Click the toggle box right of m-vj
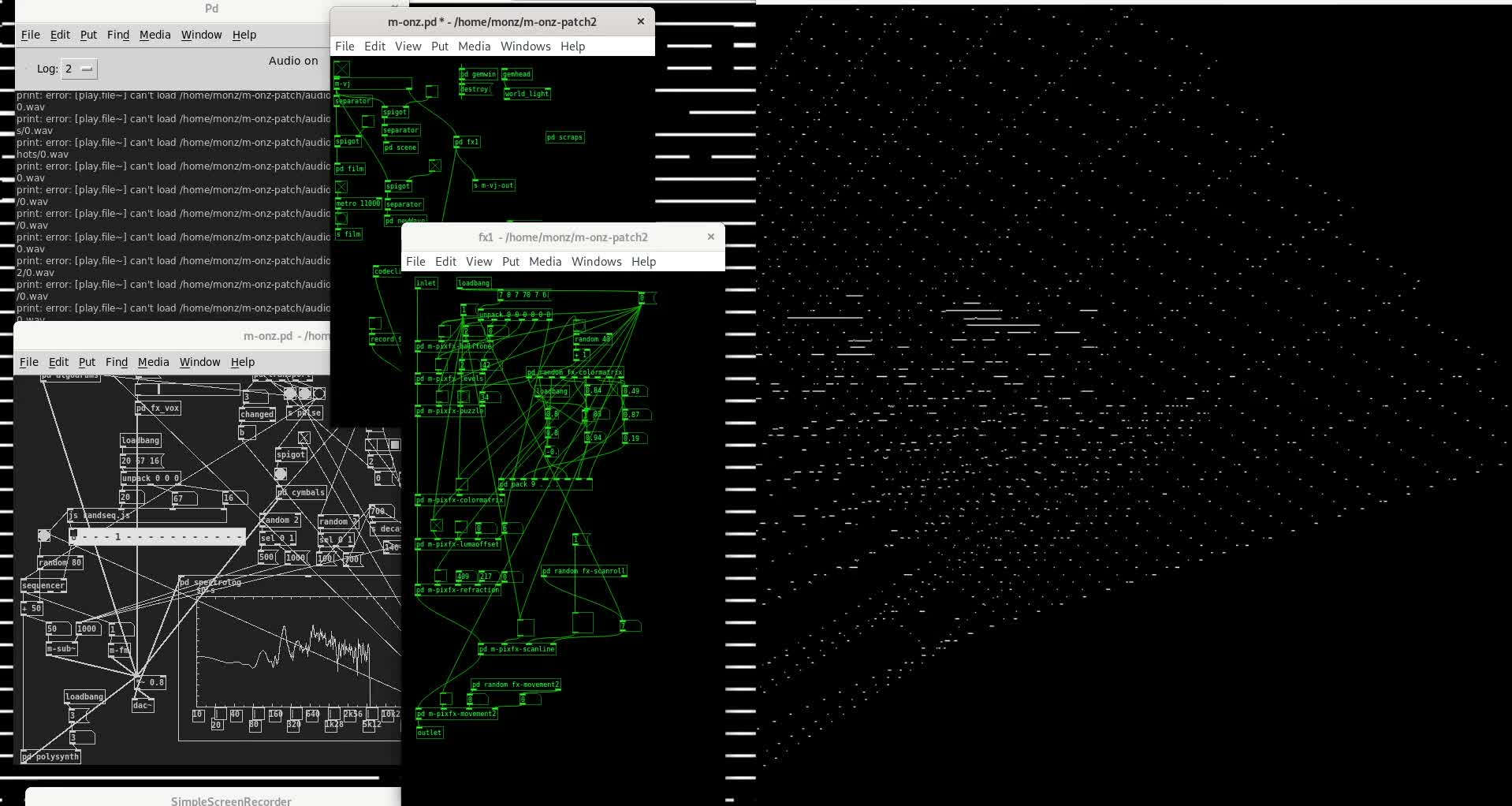 (x=432, y=92)
